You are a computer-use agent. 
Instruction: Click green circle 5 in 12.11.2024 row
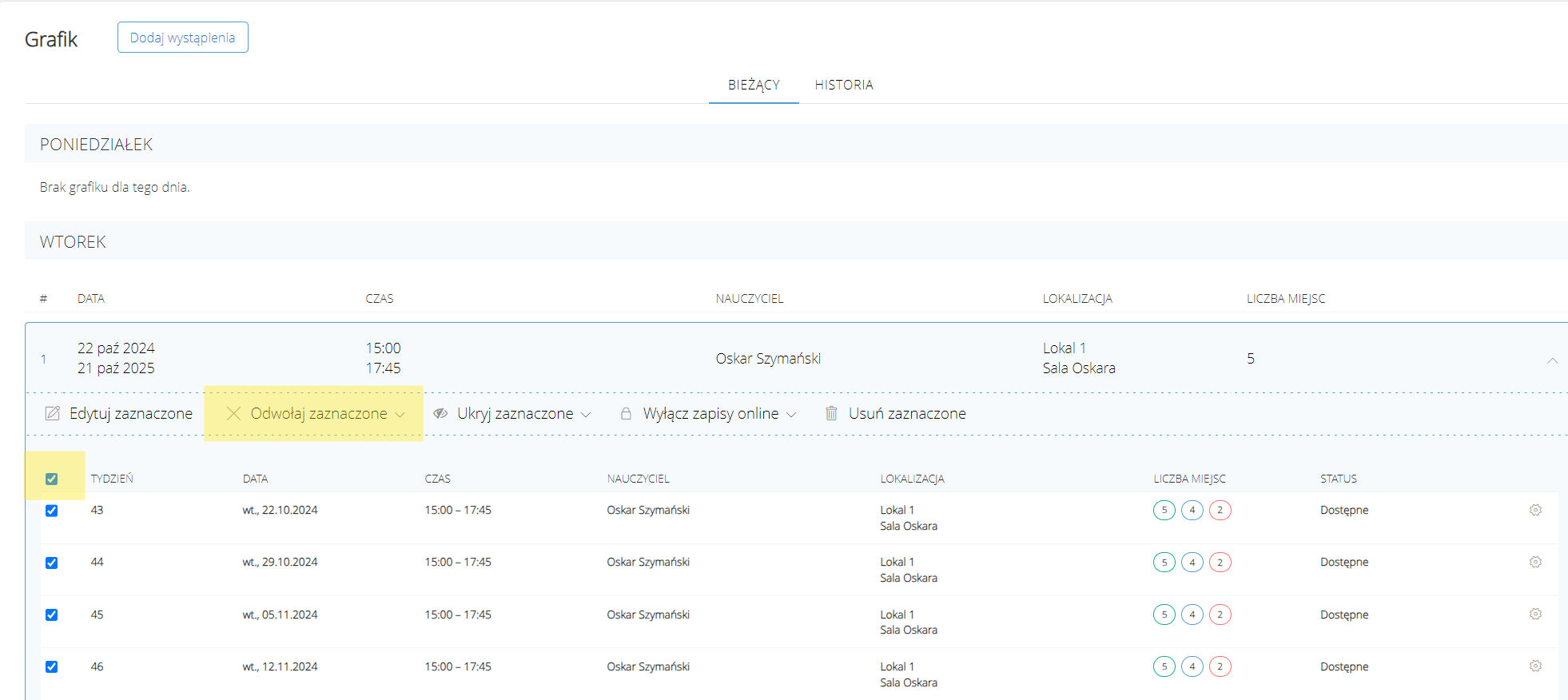pos(1164,666)
